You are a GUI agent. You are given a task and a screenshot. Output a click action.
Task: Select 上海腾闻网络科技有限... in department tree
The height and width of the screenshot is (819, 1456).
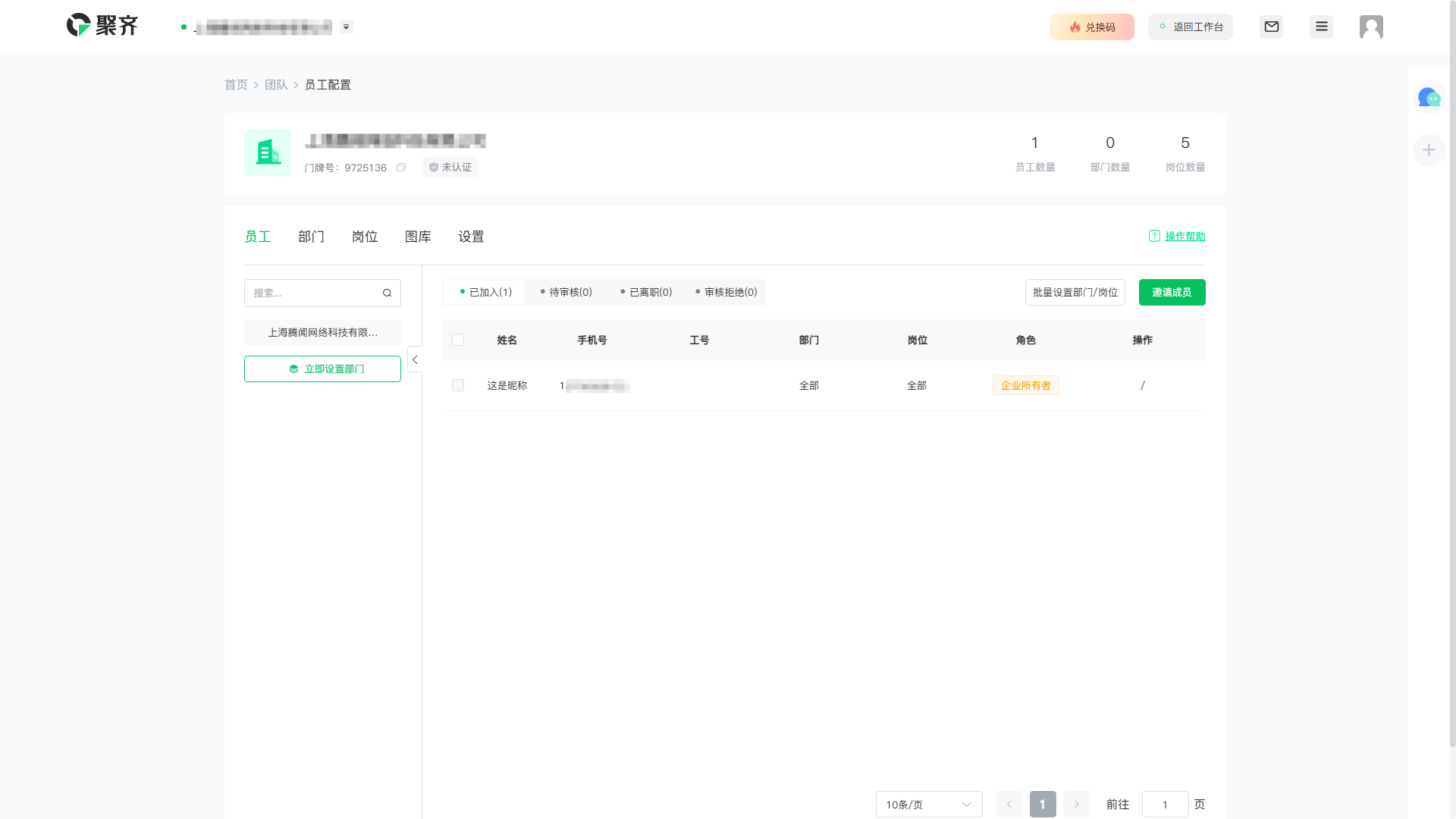pos(322,333)
